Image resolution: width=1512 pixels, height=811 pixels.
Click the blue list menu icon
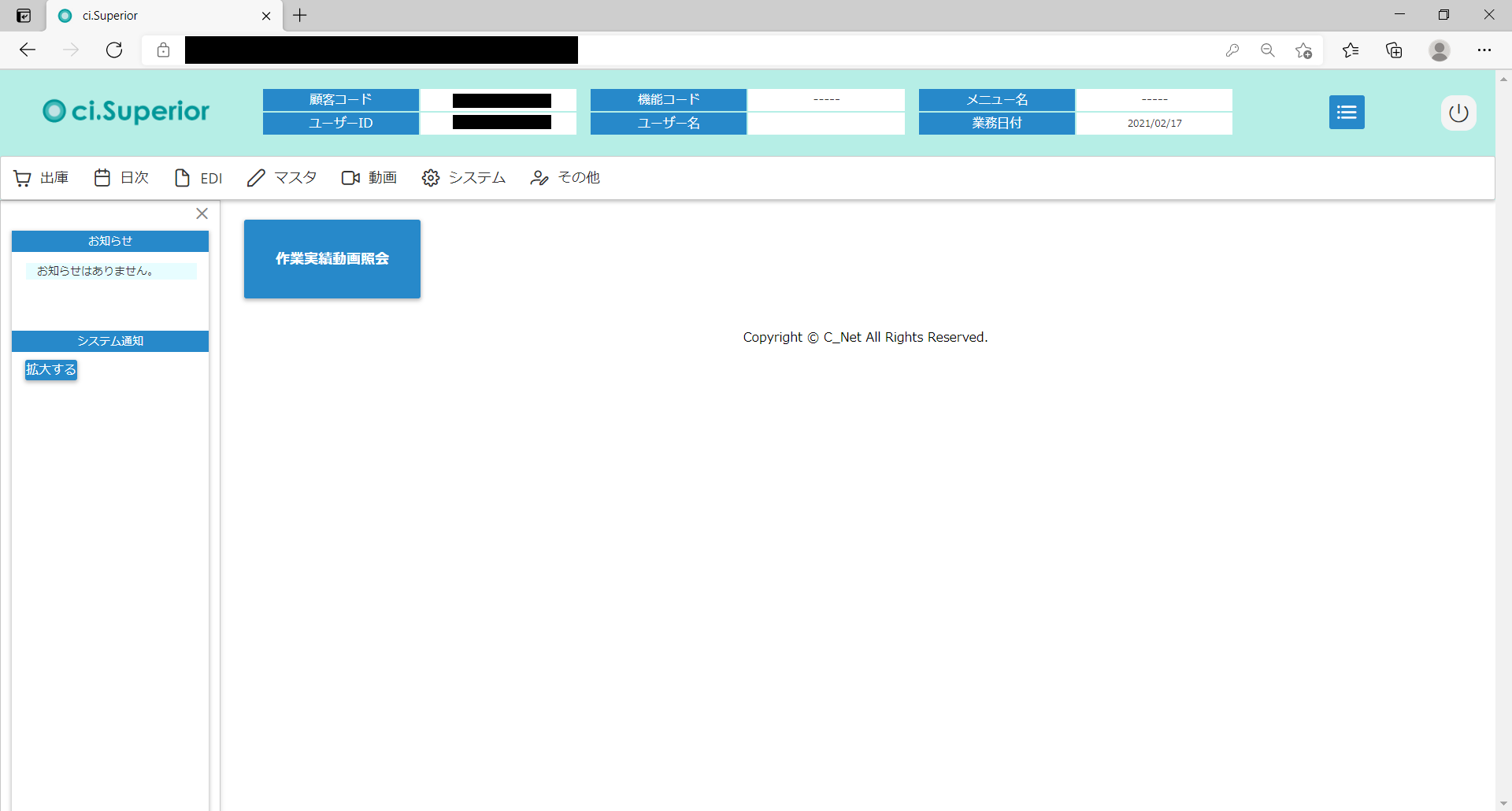pos(1347,112)
